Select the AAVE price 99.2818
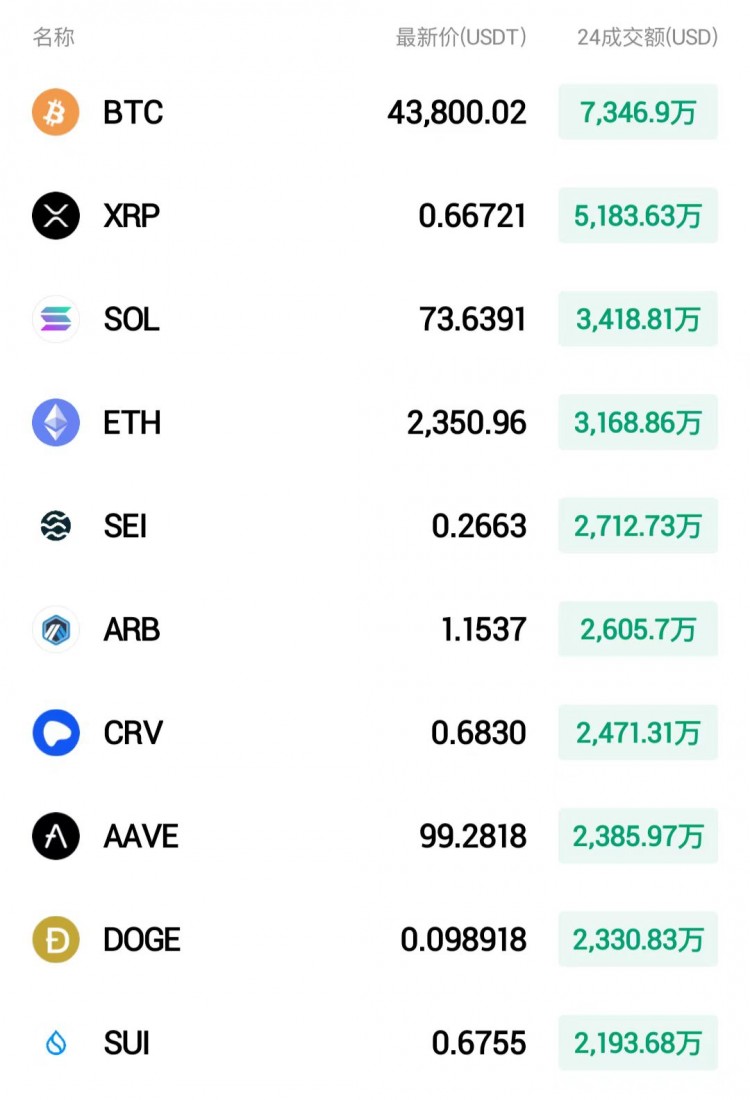This screenshot has height=1100, width=750. 473,836
